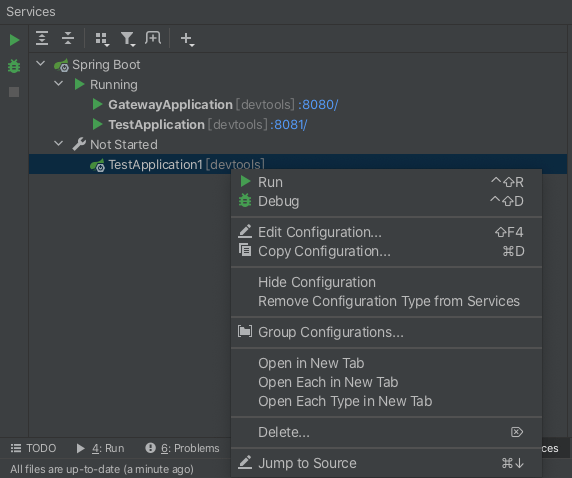Select GatewayApplication service row
572x478 pixels.
pyautogui.click(x=298, y=105)
